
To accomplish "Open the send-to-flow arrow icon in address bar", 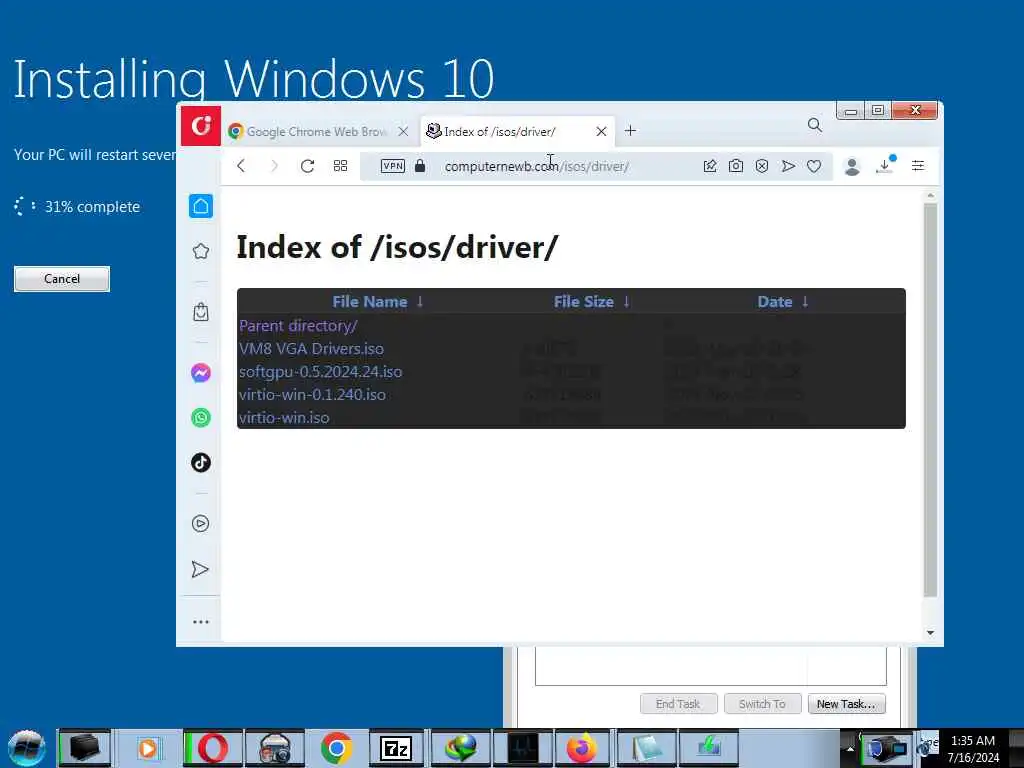I will coord(788,166).
